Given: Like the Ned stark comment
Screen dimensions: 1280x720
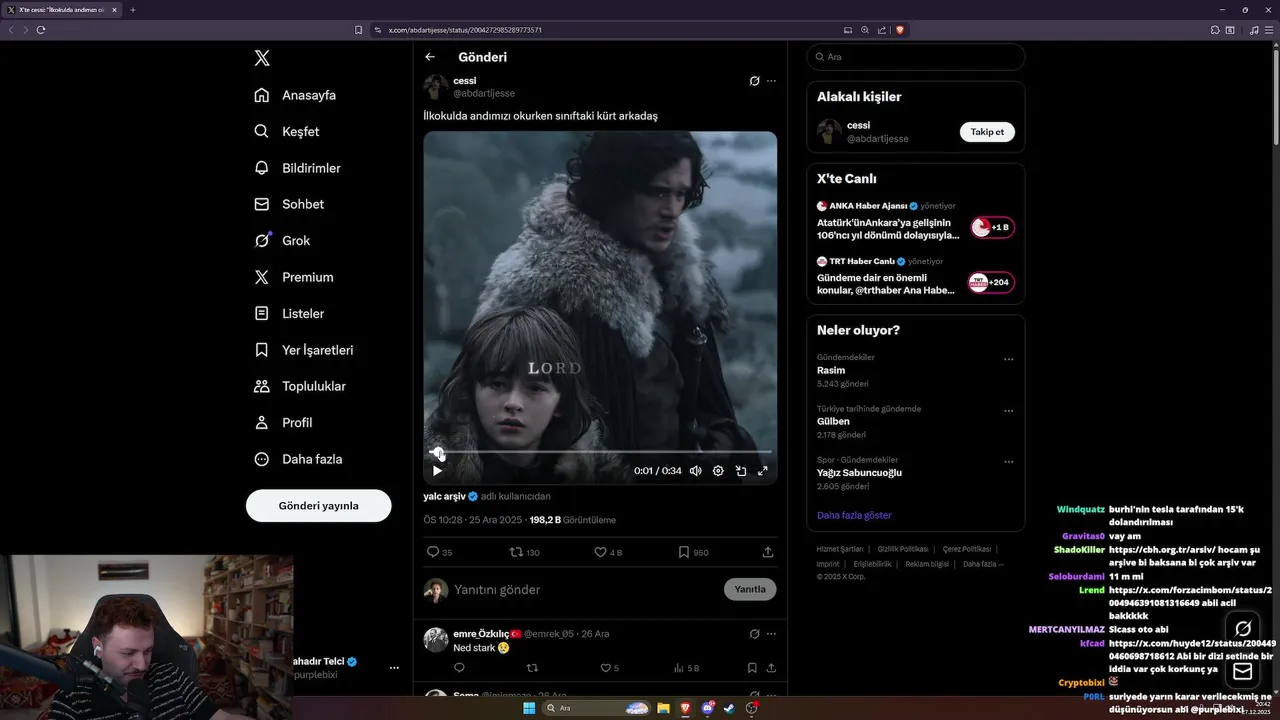Looking at the screenshot, I should click(x=609, y=668).
